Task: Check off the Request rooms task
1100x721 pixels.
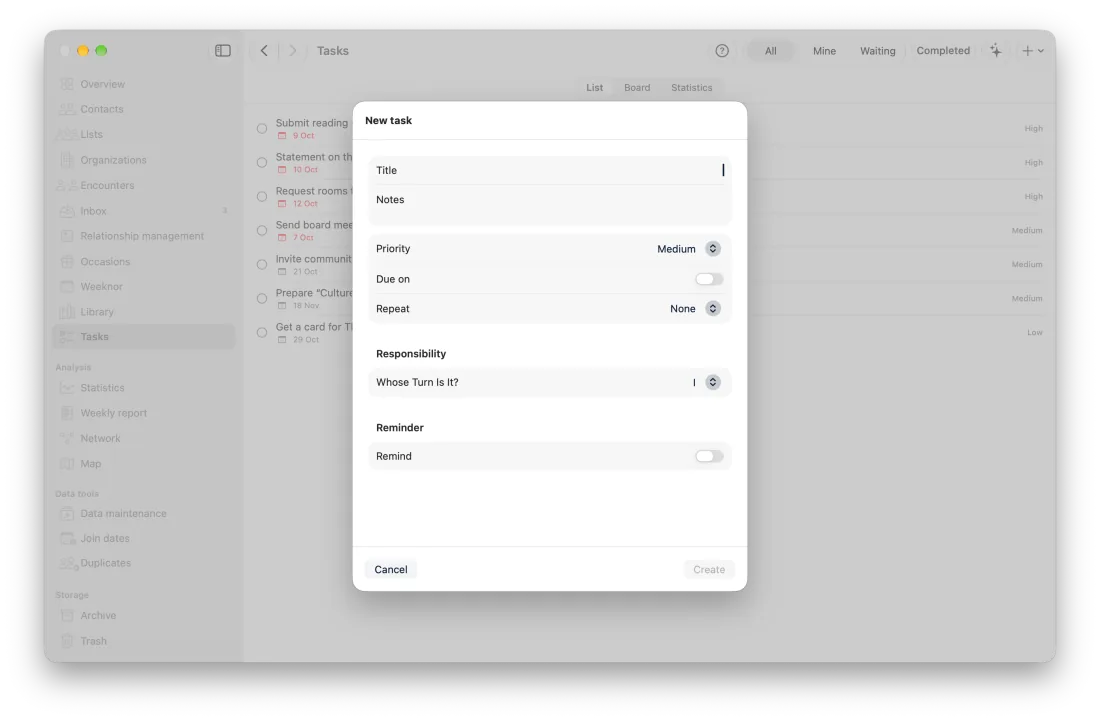Action: pos(262,196)
